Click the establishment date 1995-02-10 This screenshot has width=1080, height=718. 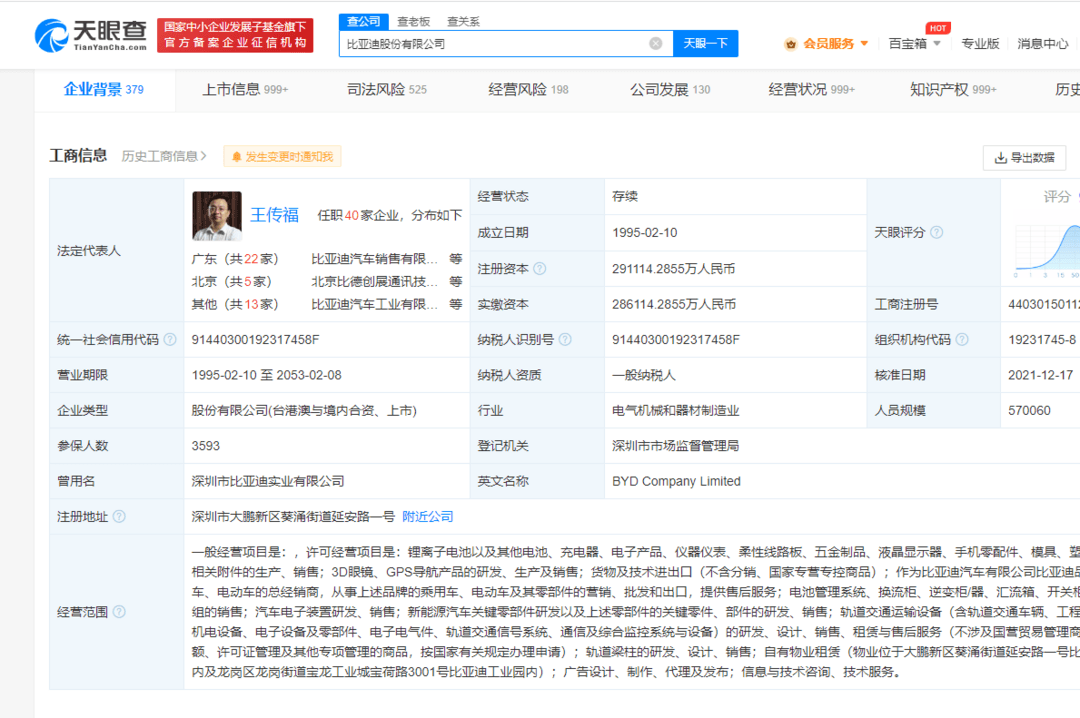pyautogui.click(x=645, y=233)
